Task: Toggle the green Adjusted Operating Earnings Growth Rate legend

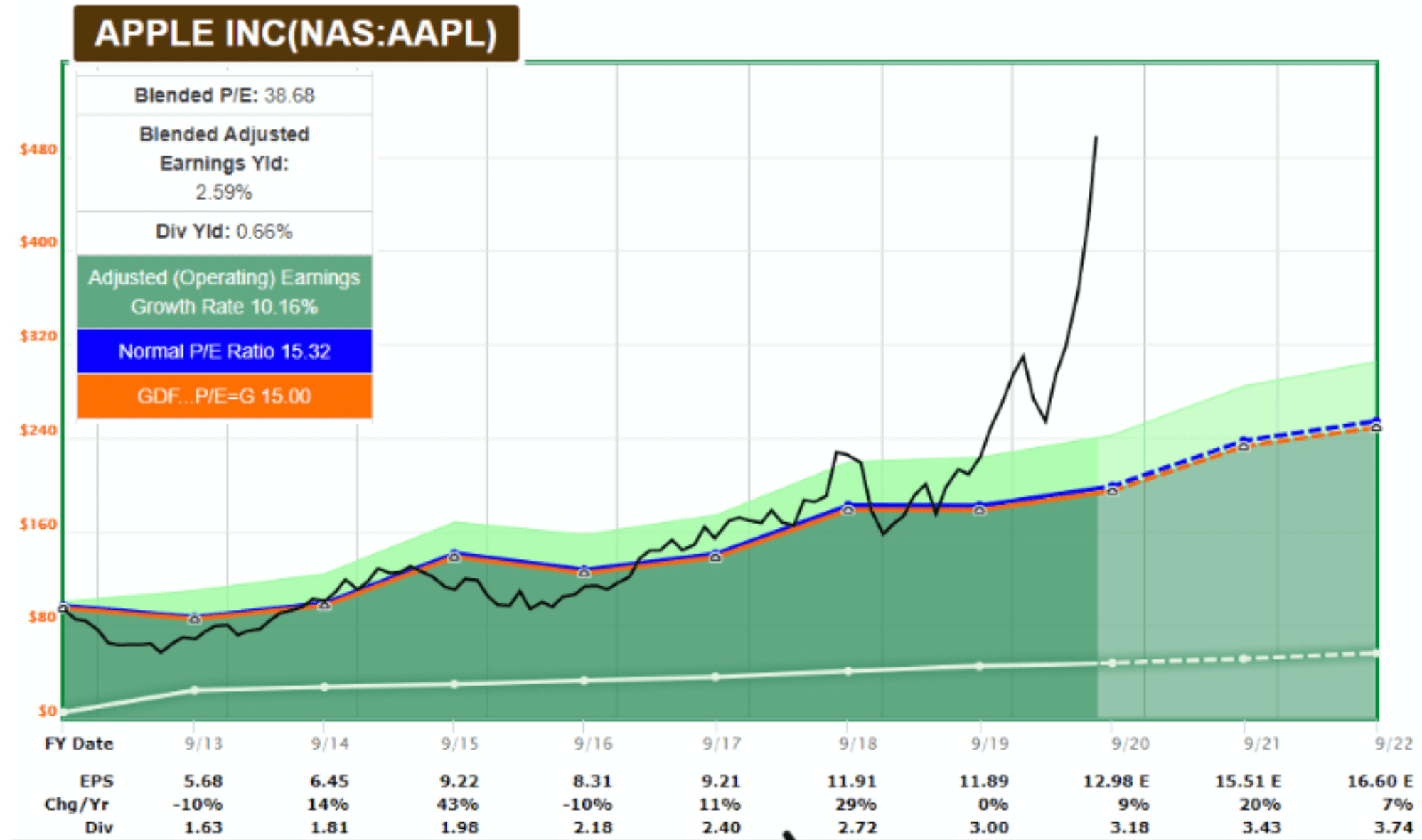Action: tap(224, 292)
